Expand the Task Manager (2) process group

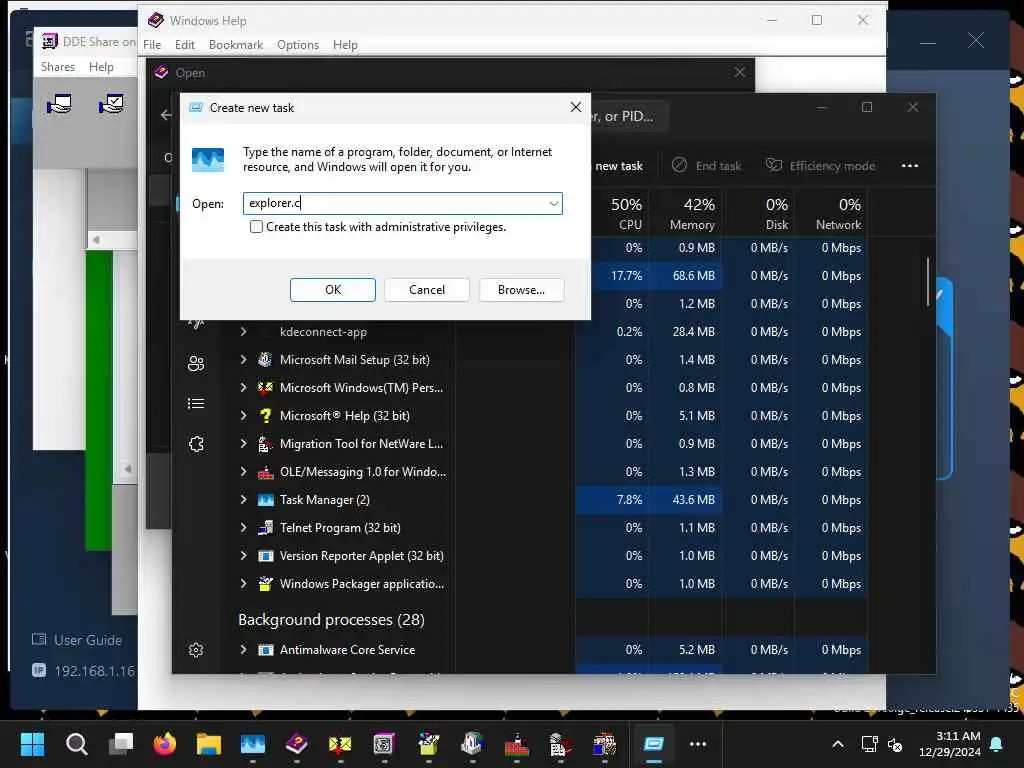(244, 500)
